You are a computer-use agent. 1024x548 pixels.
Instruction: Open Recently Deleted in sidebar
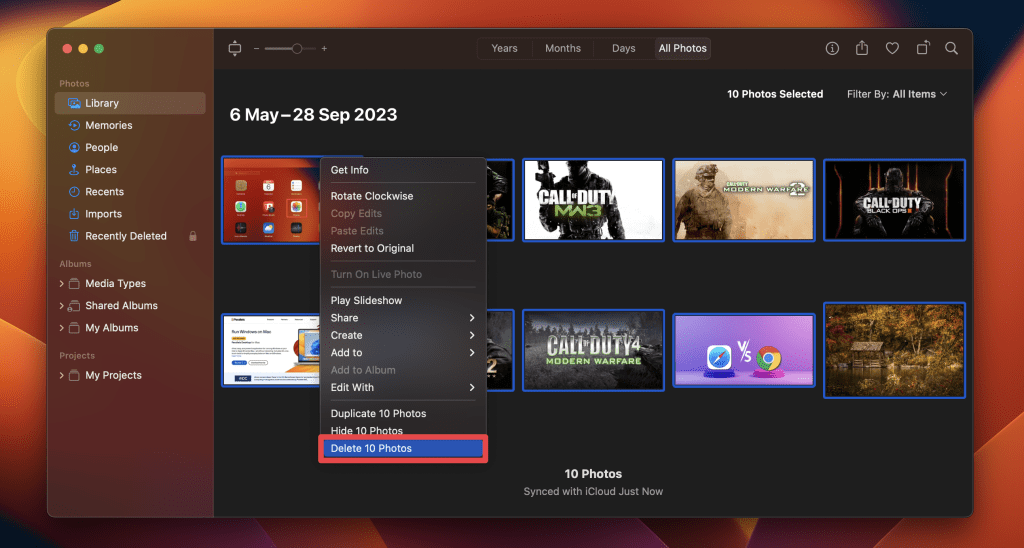pos(125,236)
